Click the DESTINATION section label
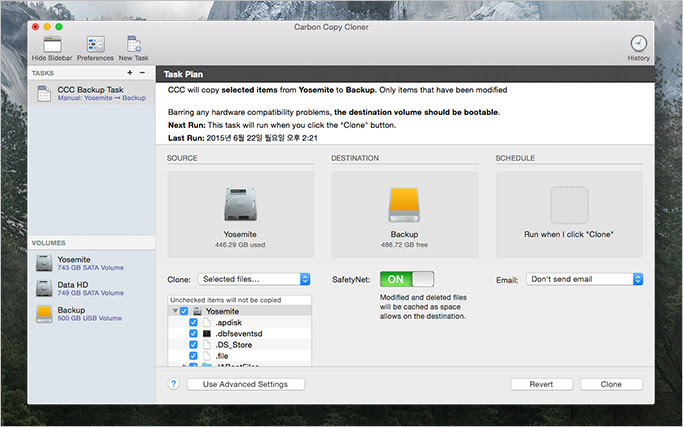Viewport: 683px width, 427px height. [x=355, y=158]
